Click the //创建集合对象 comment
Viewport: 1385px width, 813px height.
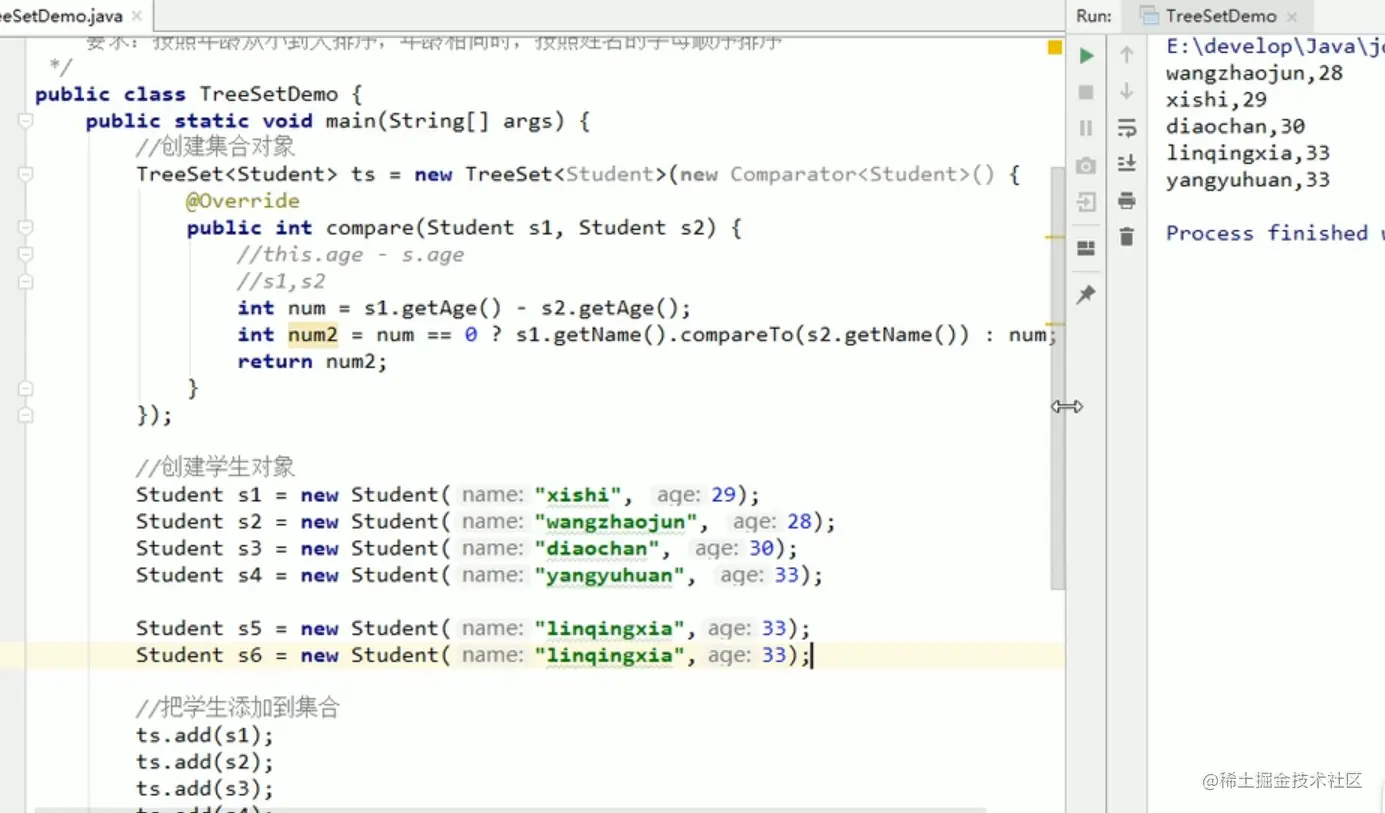tap(216, 147)
